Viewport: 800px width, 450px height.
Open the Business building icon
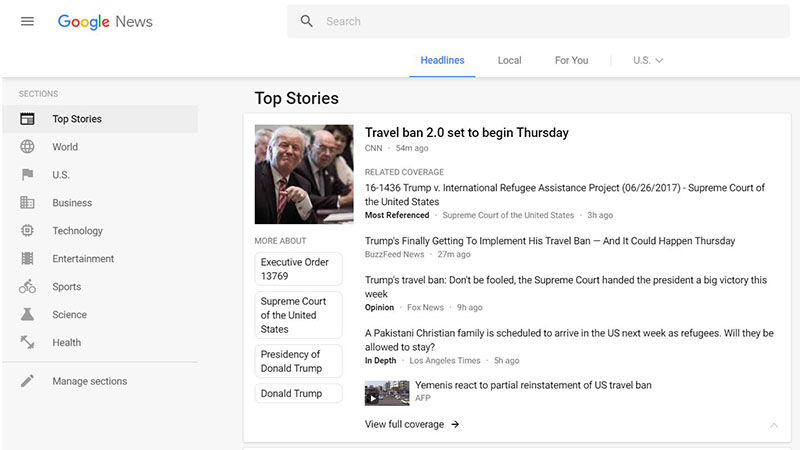click(x=28, y=203)
